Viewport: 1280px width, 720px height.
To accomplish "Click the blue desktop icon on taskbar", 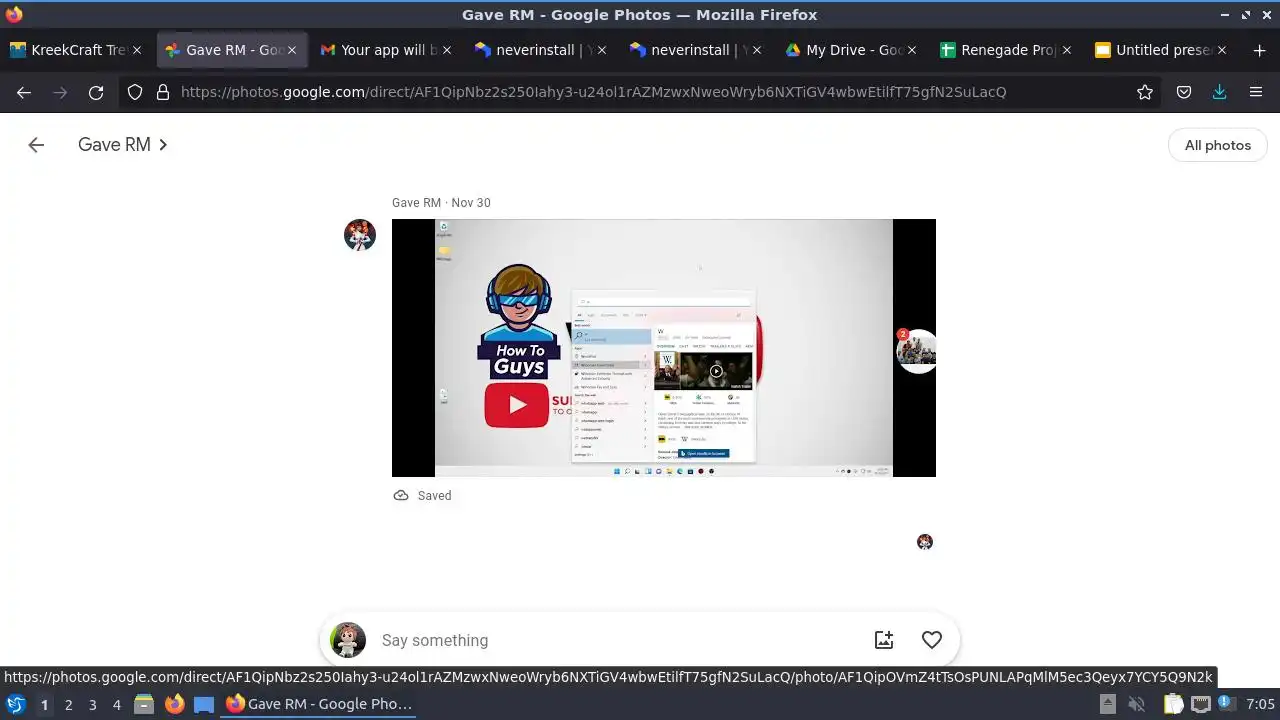I will (x=204, y=704).
